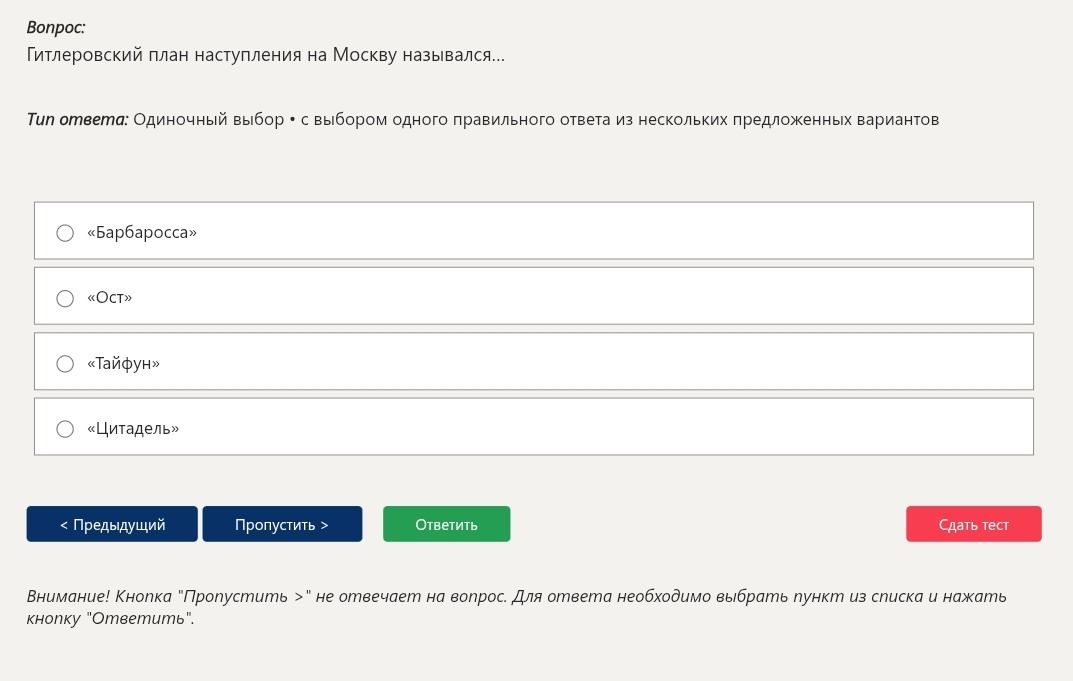Image resolution: width=1073 pixels, height=681 pixels.
Task: Submit answer with green Ответить button
Action: (446, 524)
